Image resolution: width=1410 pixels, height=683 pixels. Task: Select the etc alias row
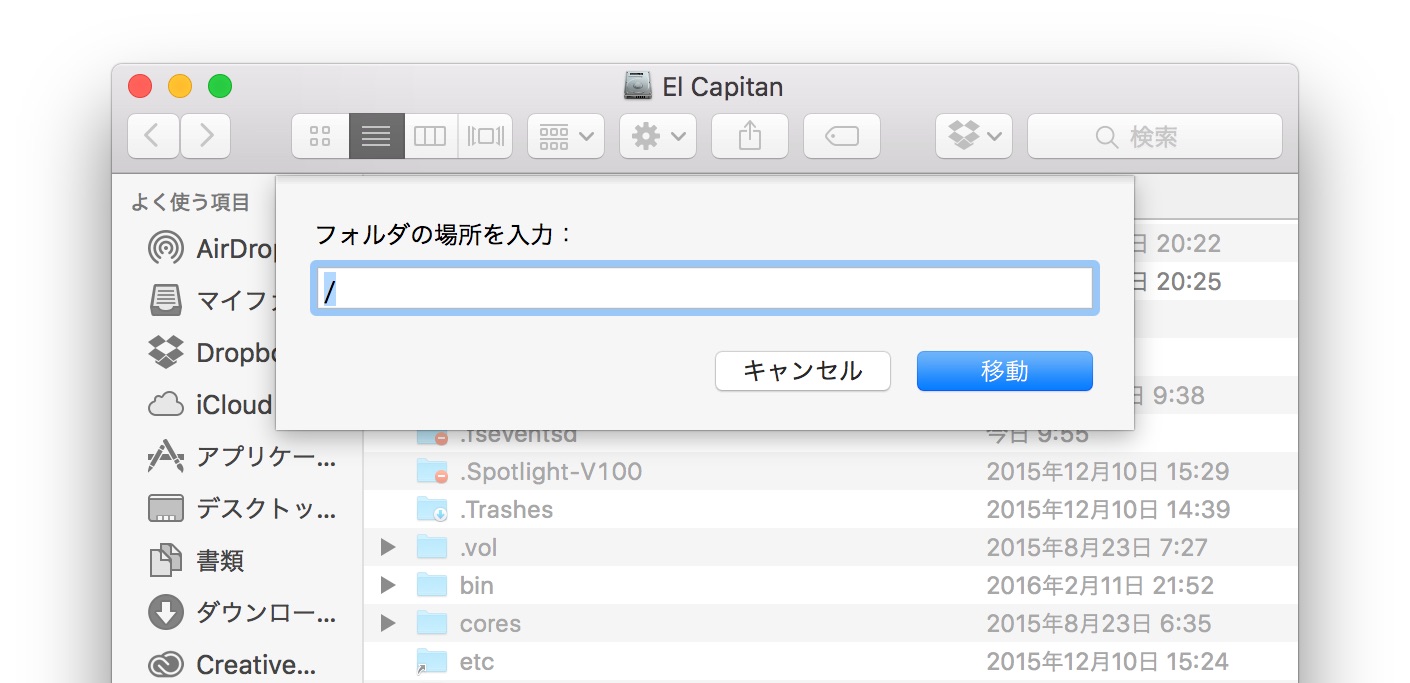point(830,661)
